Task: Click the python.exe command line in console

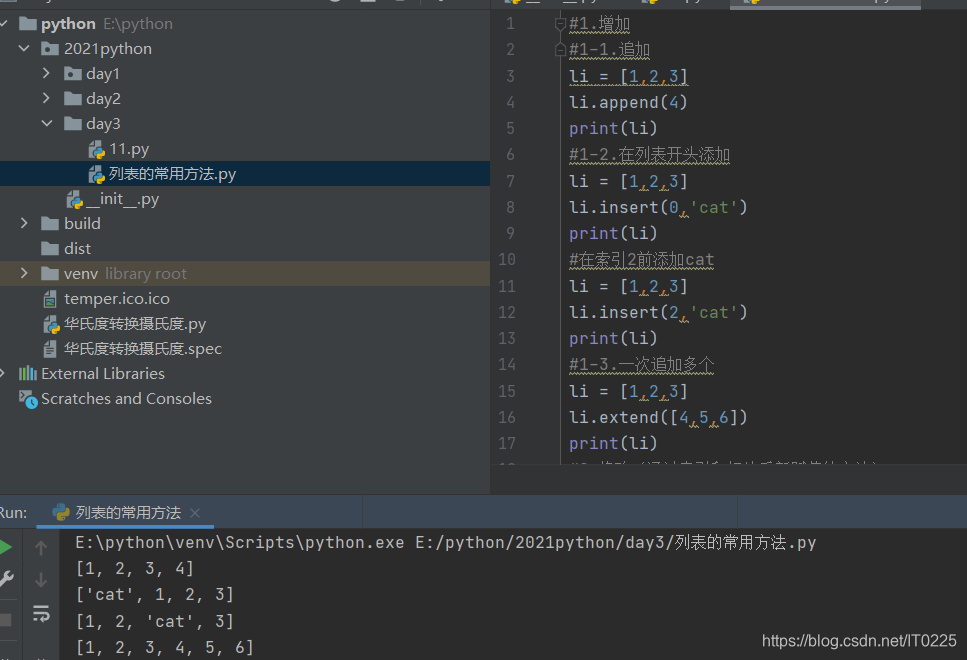Action: click(x=446, y=542)
